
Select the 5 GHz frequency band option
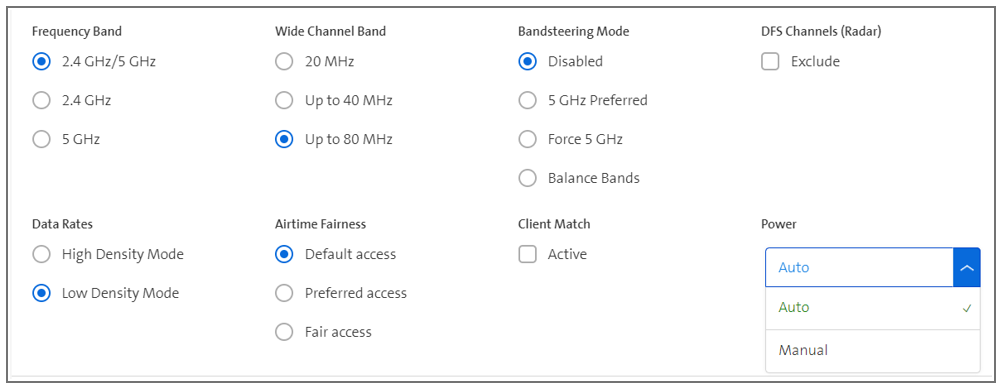pyautogui.click(x=41, y=139)
